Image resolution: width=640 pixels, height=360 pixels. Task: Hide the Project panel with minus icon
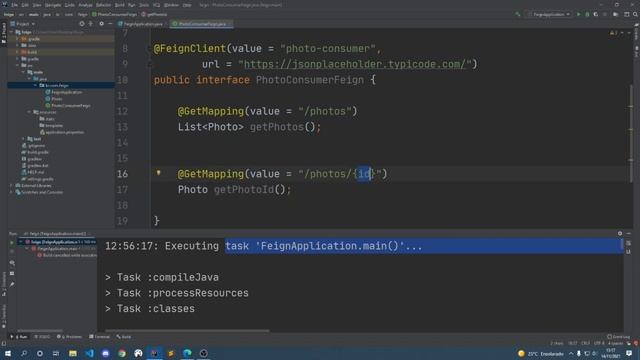tap(110, 24)
